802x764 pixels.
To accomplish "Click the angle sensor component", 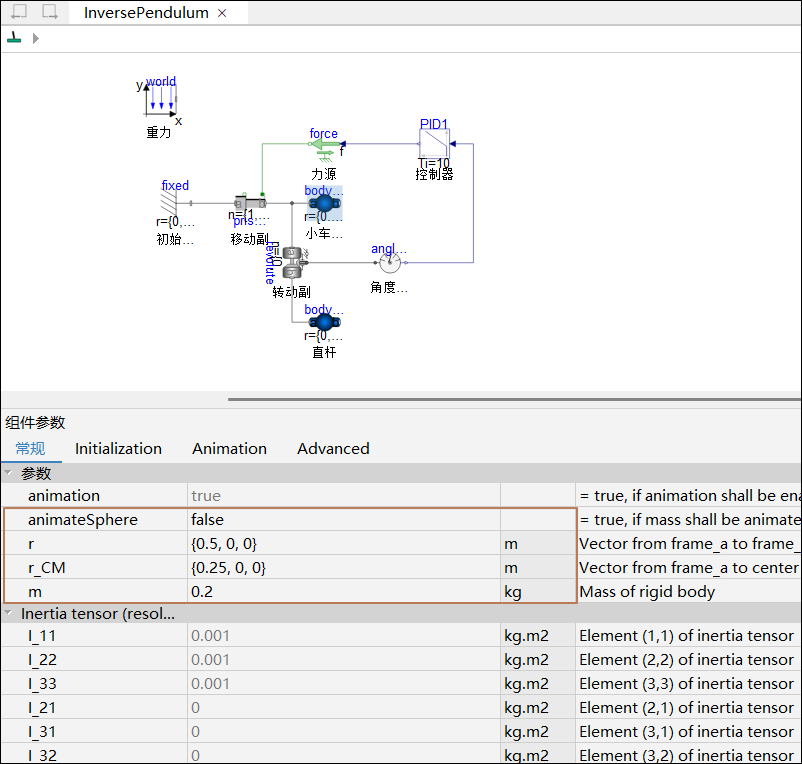I will pyautogui.click(x=389, y=263).
